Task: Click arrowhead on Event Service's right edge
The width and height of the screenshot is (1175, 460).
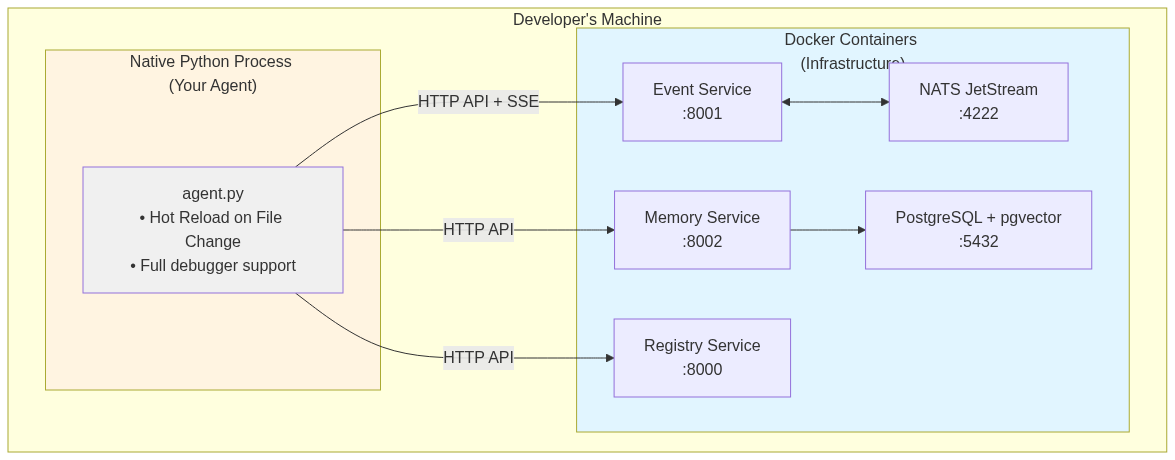Action: tap(787, 102)
